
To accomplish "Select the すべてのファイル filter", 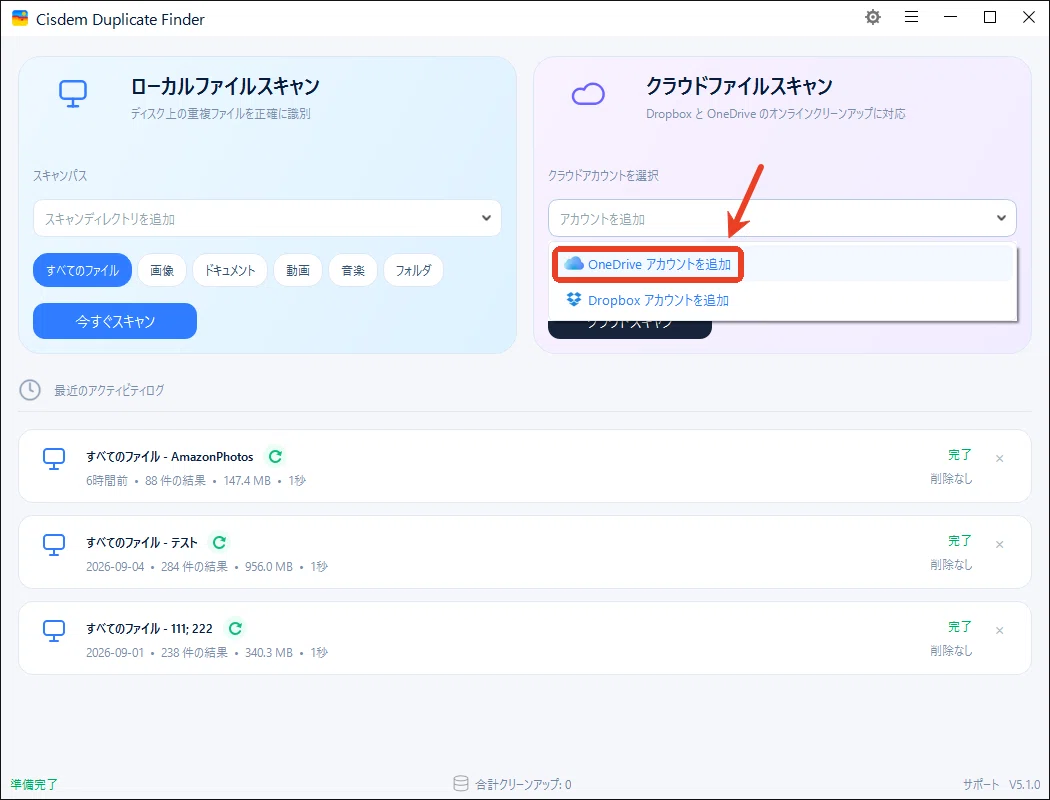I will point(82,270).
